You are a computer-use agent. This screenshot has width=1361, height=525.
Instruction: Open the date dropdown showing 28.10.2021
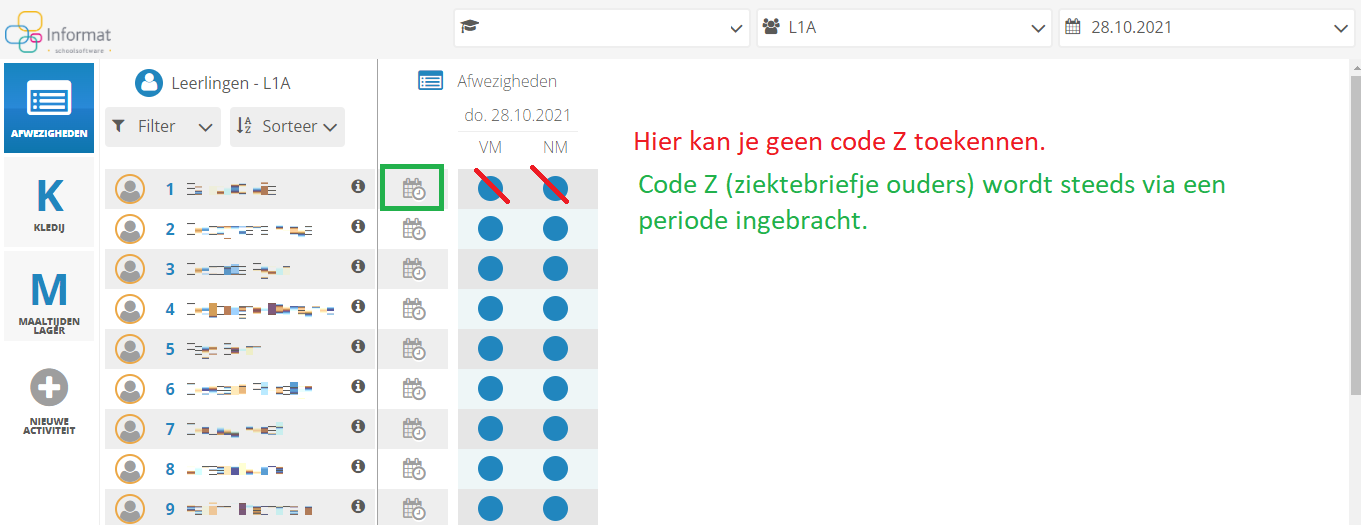(1207, 28)
